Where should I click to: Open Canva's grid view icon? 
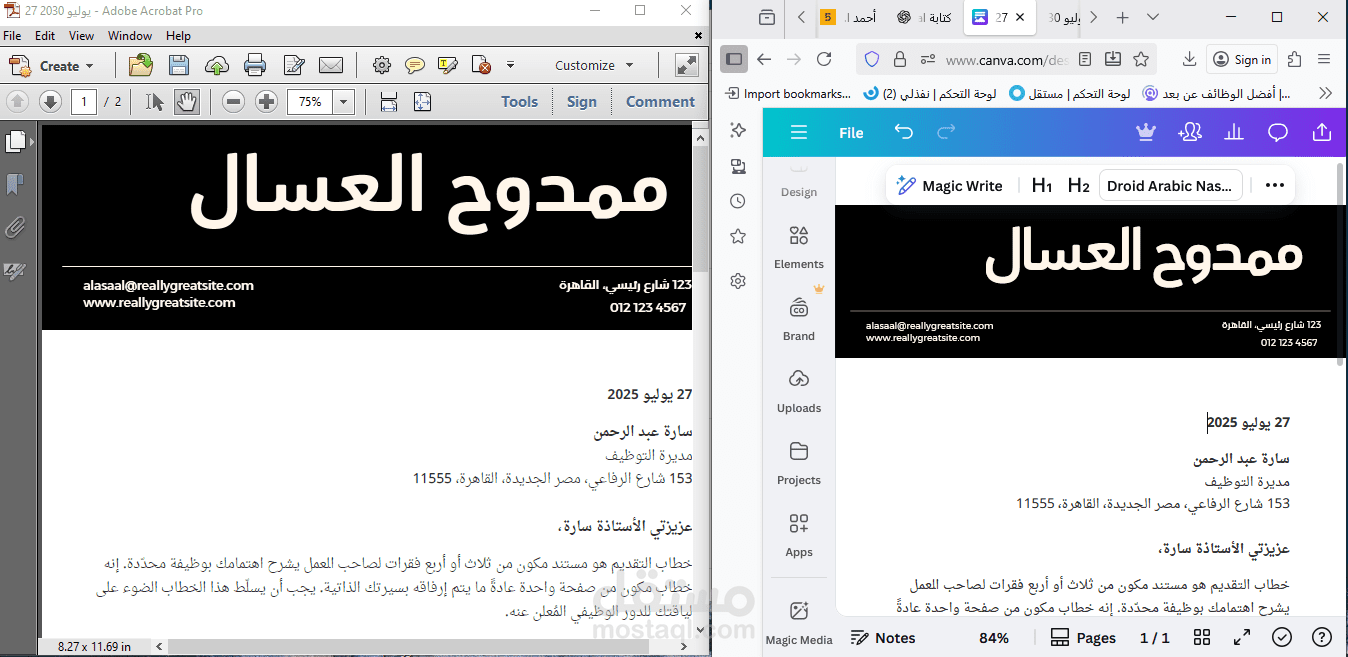(1202, 637)
